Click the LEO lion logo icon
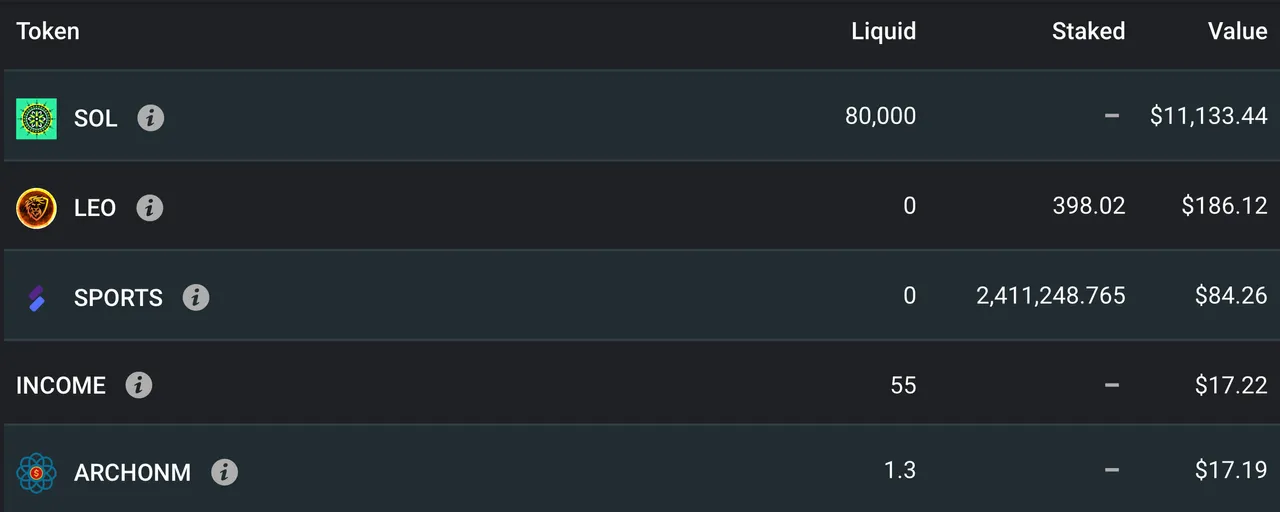1280x512 pixels. [x=36, y=208]
